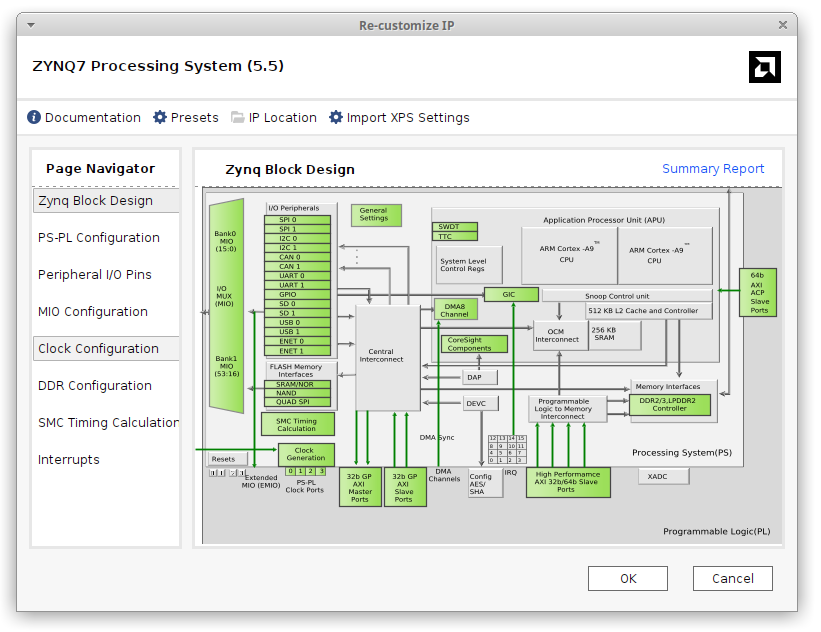Click the USB 0 peripheral block
The height and width of the screenshot is (632, 821).
click(x=297, y=323)
